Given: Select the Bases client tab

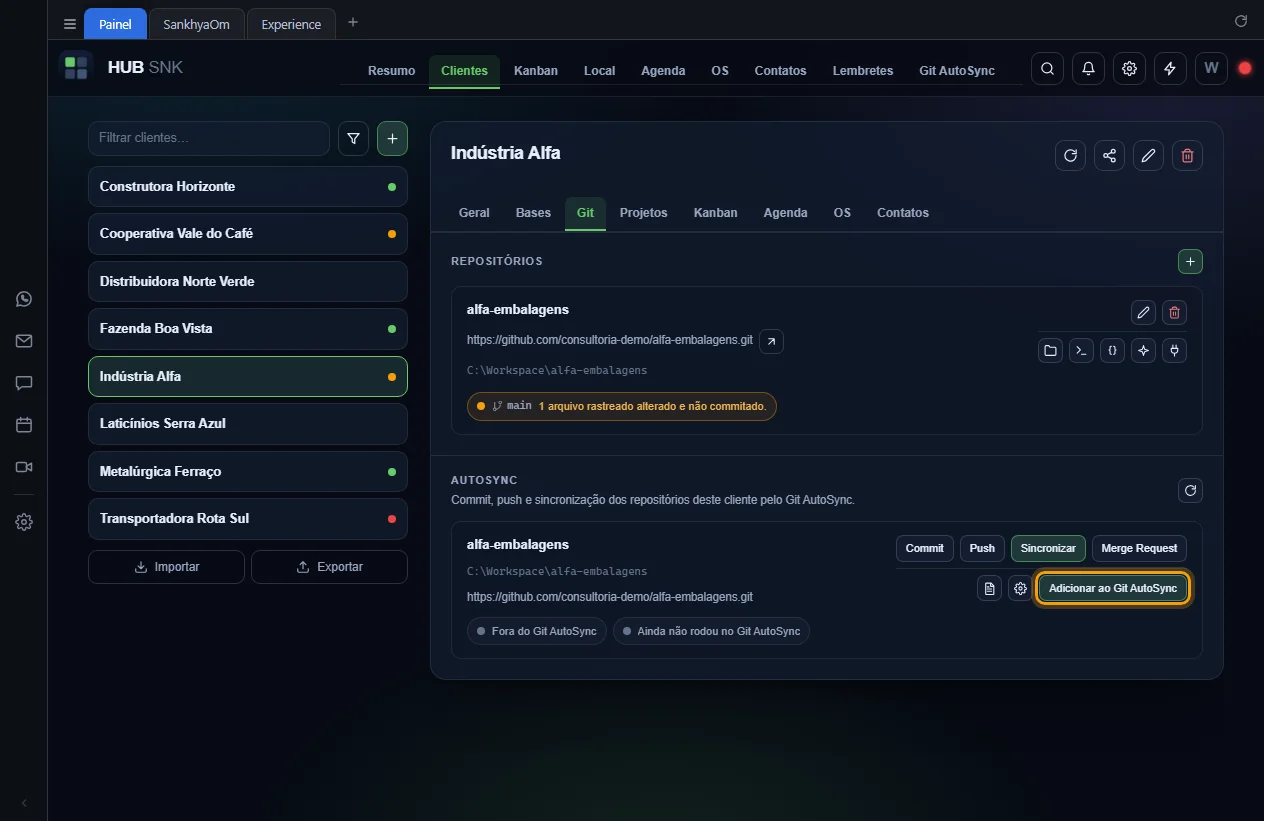Looking at the screenshot, I should (x=533, y=213).
